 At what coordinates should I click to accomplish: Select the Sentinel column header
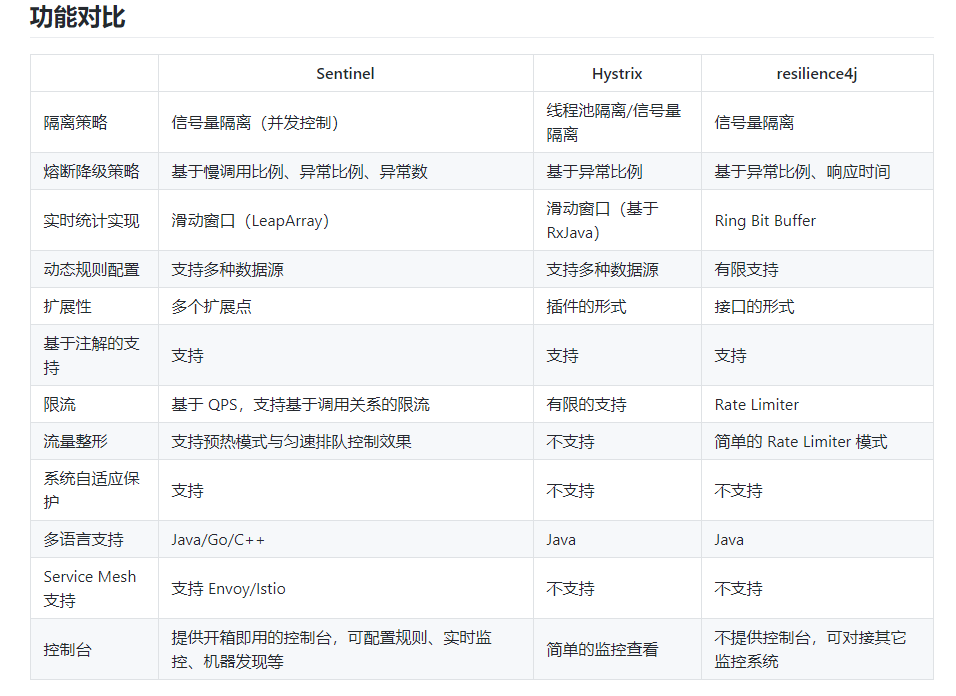click(345, 74)
